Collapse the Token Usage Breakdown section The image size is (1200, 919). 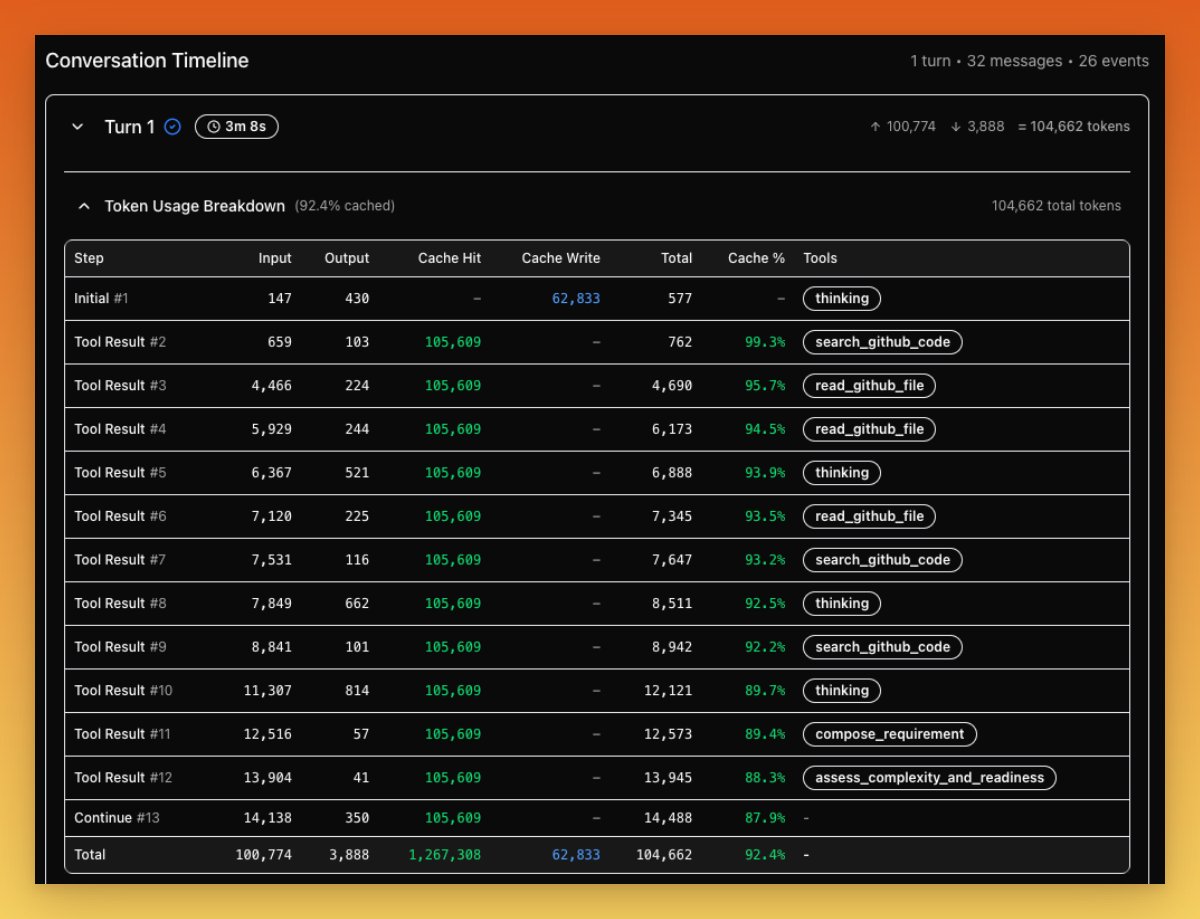point(84,206)
